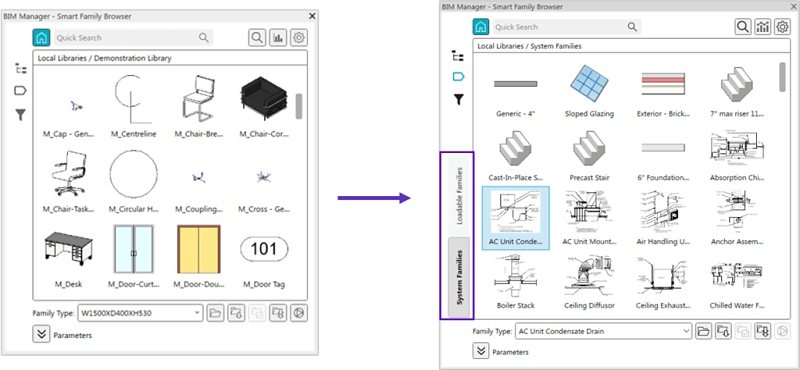Select the tree view icon in left sidebar
Viewport: 800px width, 370px height.
pos(20,68)
